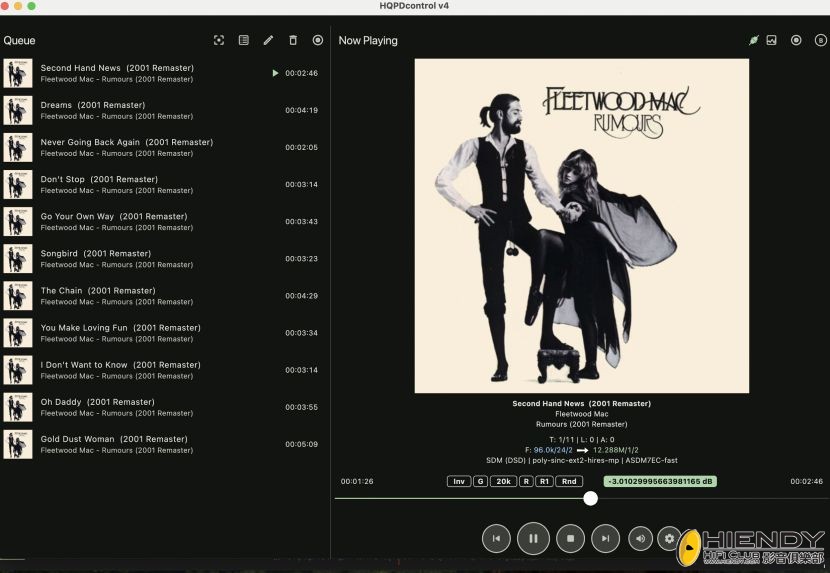
Task: Select 'Don't Stop (2001 Remaster)' in queue
Action: click(161, 184)
